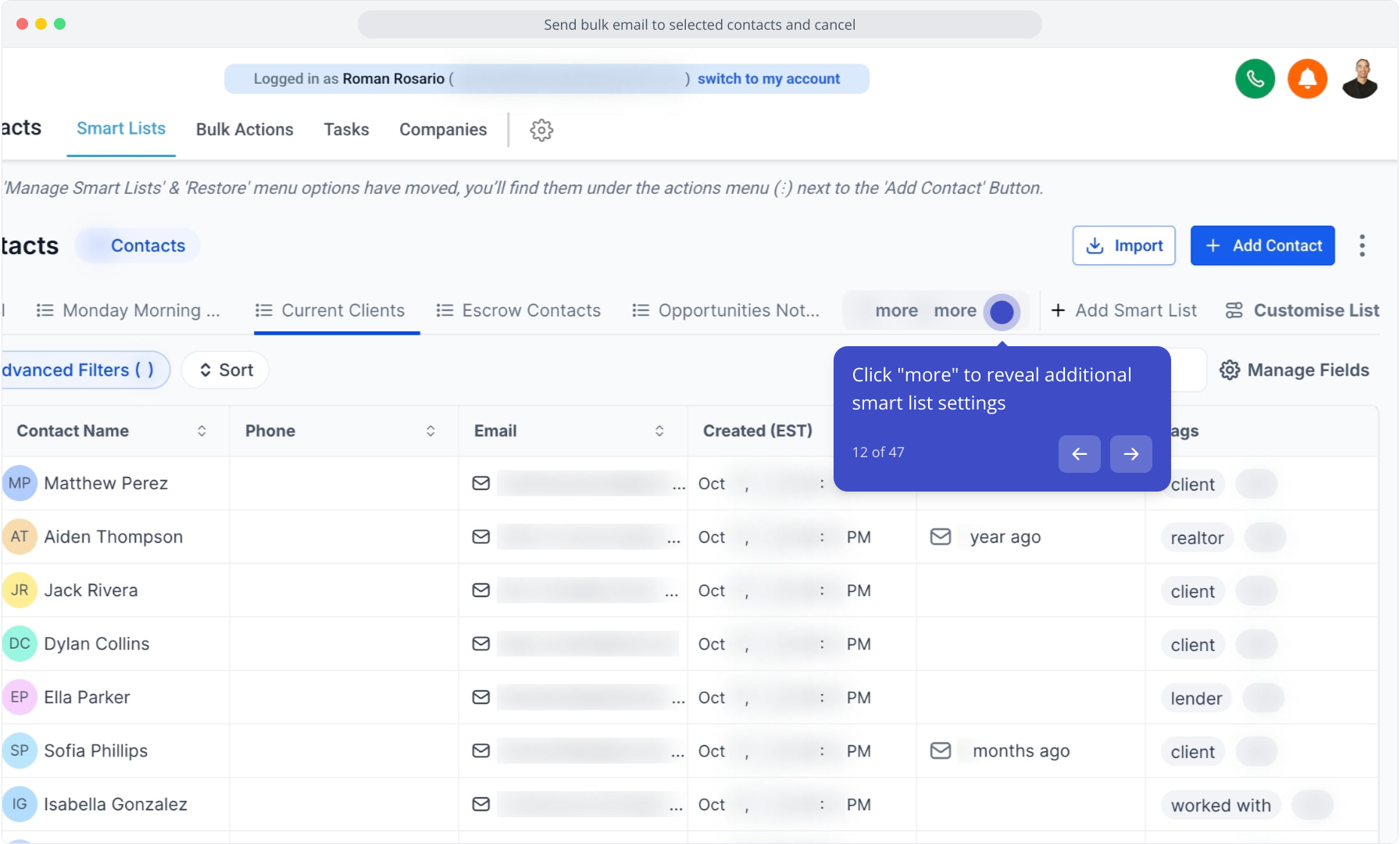Click the Import button

pyautogui.click(x=1123, y=245)
